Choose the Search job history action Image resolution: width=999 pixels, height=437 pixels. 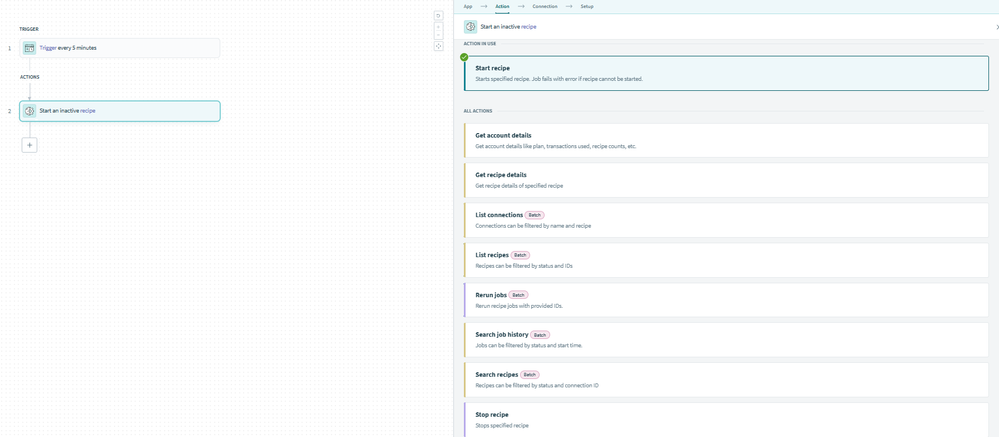pos(726,340)
